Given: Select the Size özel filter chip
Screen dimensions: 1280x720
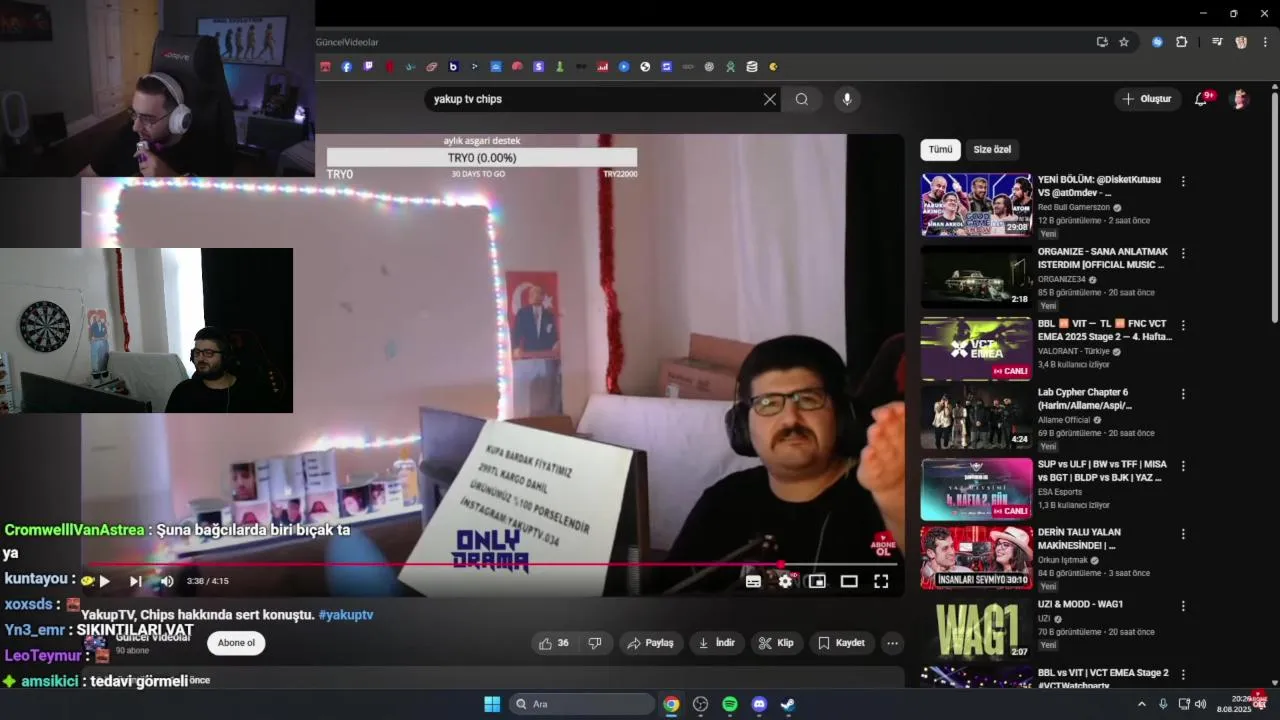Looking at the screenshot, I should point(992,150).
